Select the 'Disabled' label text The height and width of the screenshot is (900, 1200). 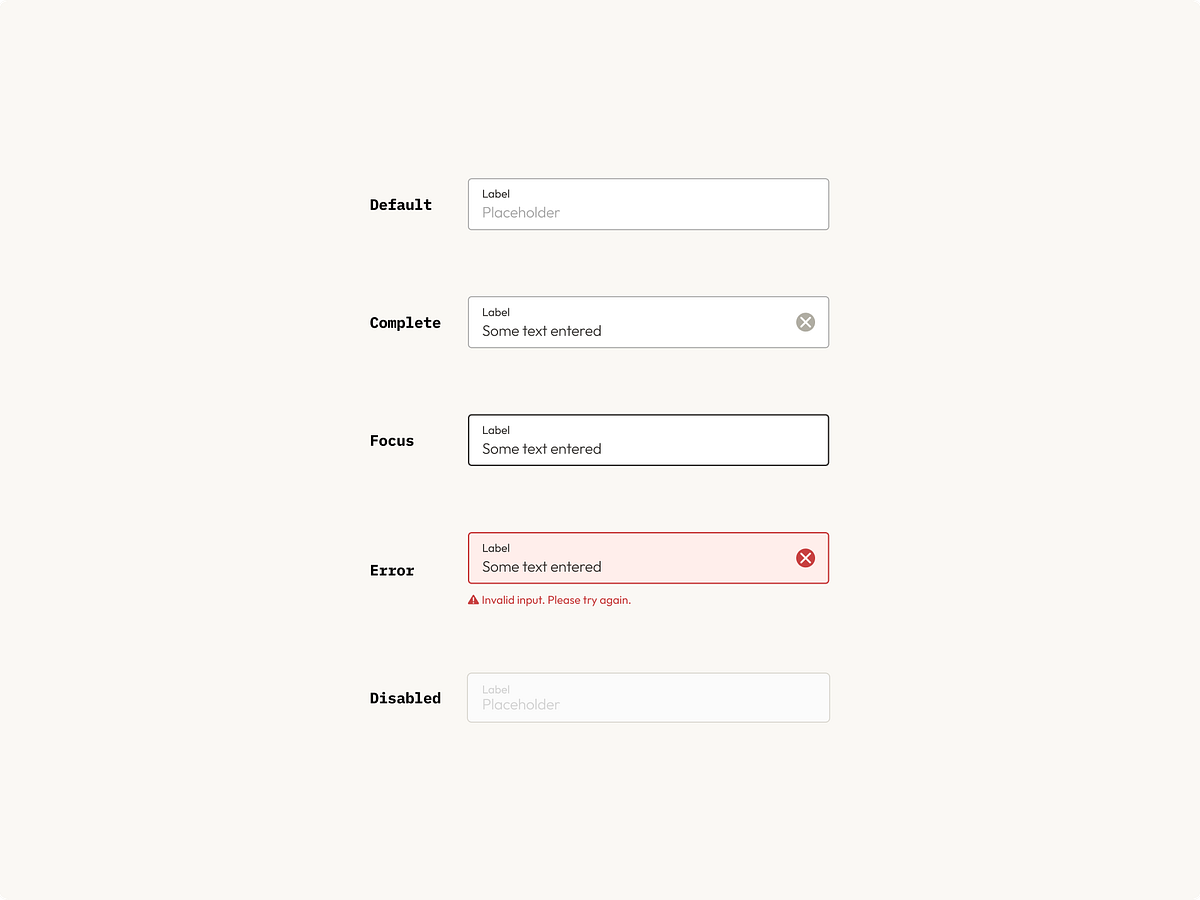coord(405,698)
